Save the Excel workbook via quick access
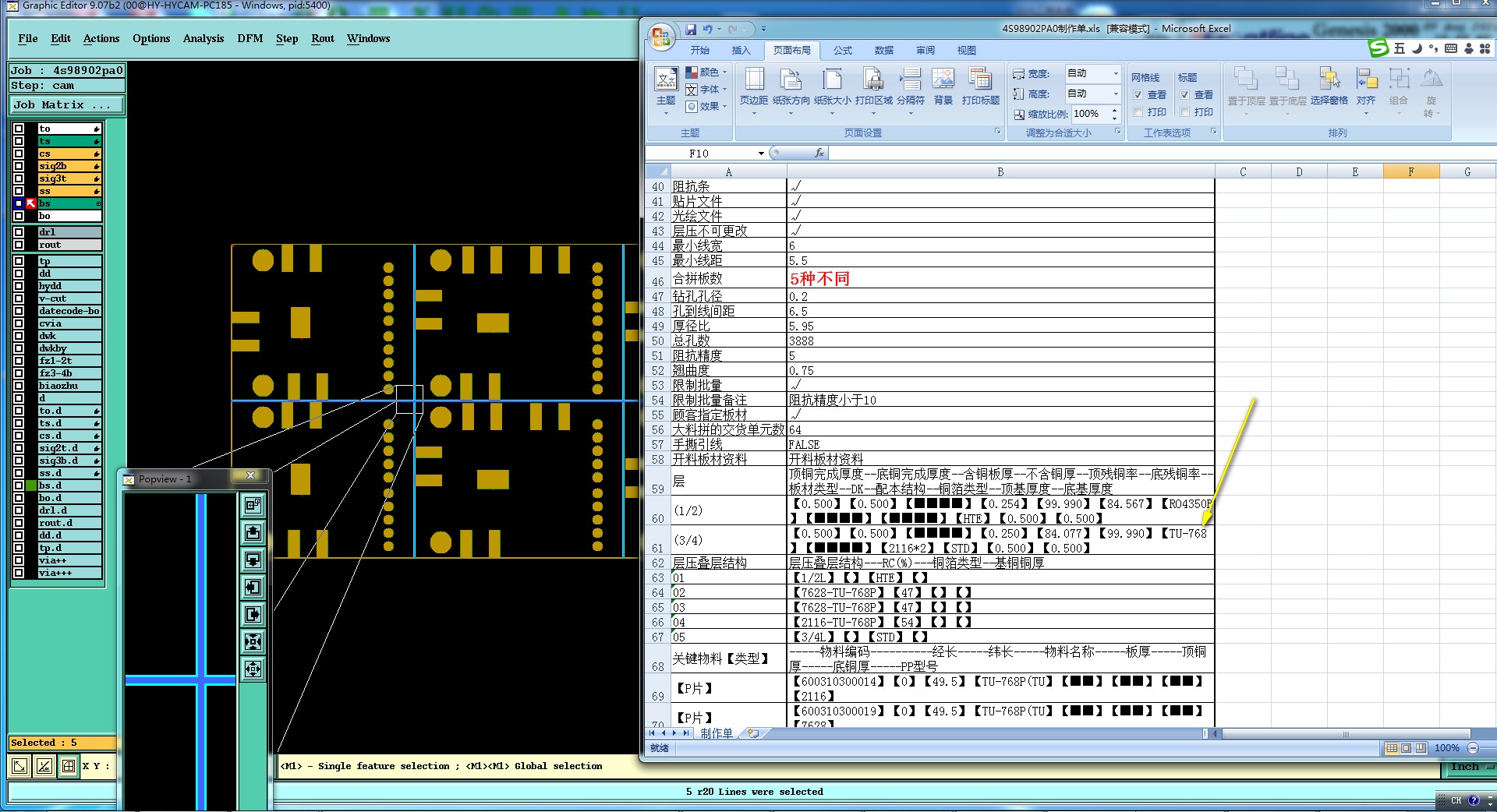The image size is (1497, 812). [x=691, y=29]
